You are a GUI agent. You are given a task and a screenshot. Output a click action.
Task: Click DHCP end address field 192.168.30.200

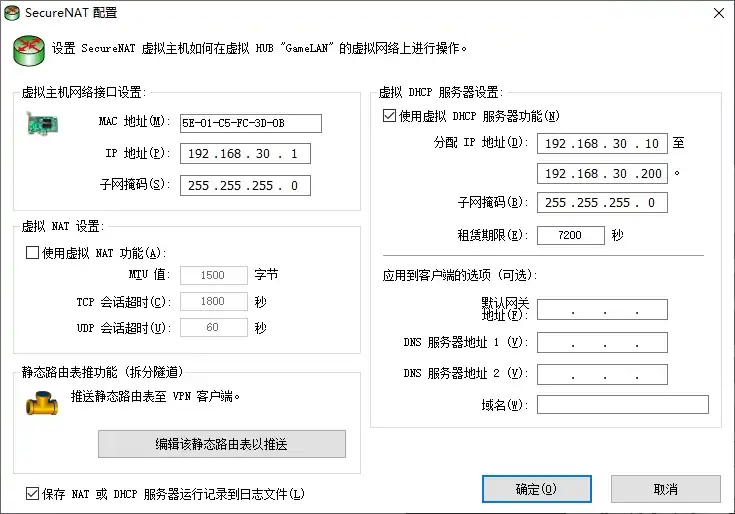tap(602, 173)
